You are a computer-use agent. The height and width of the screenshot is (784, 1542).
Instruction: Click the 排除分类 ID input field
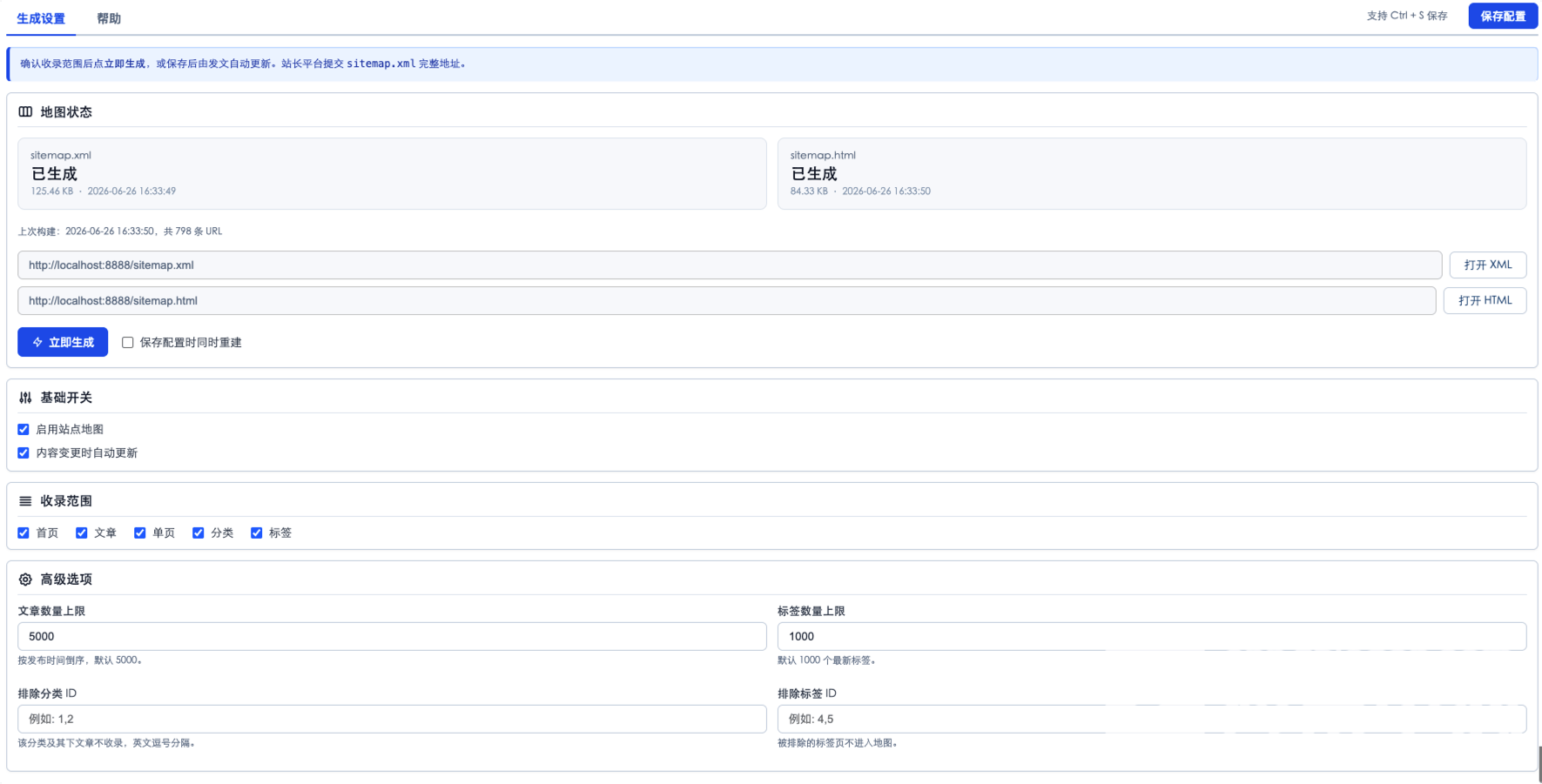tap(392, 719)
